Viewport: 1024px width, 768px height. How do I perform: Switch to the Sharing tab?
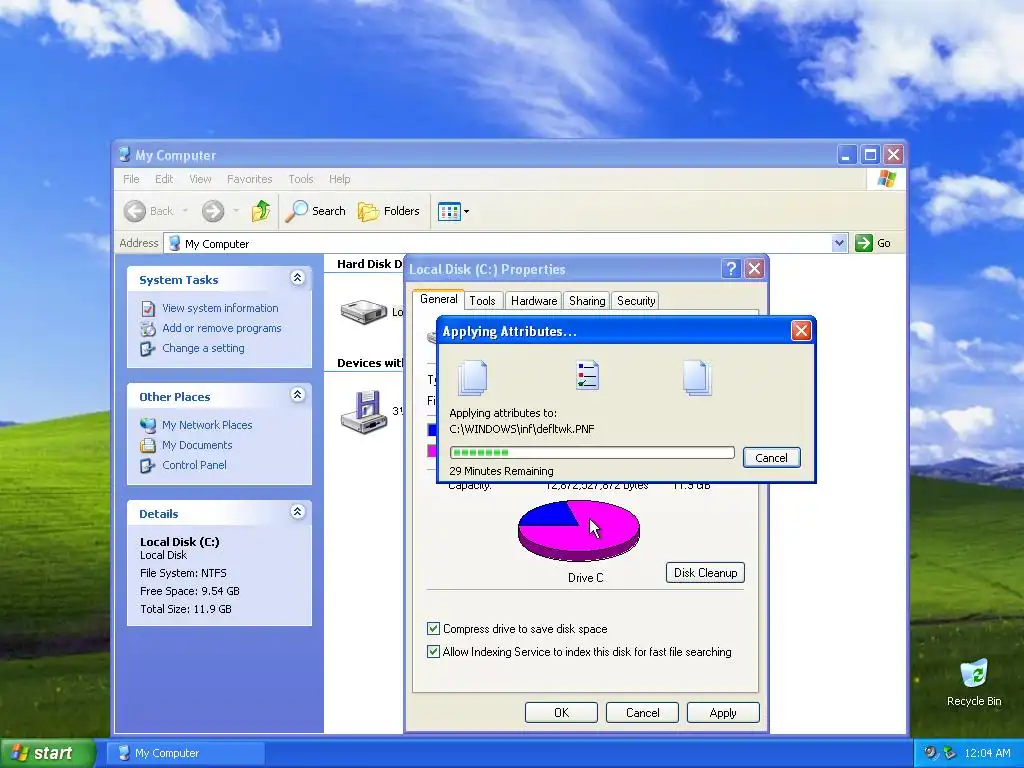586,300
